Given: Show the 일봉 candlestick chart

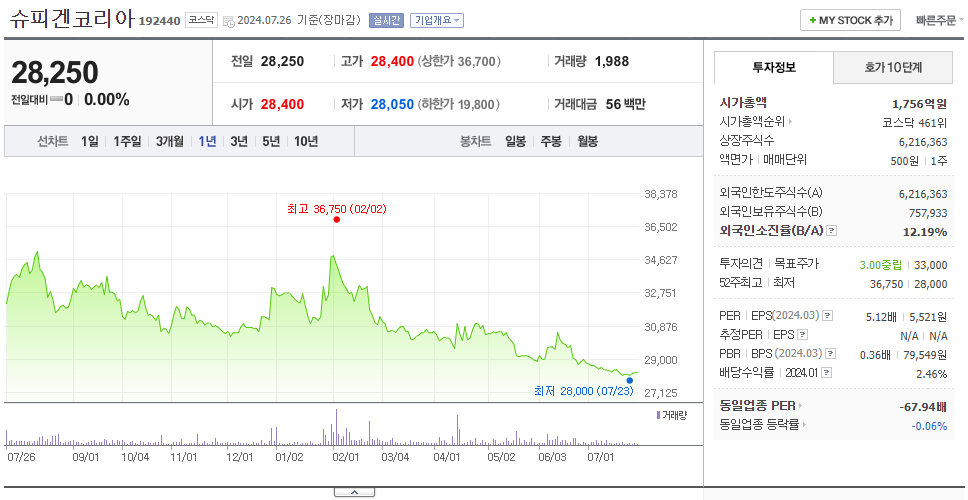Looking at the screenshot, I should click(x=515, y=141).
